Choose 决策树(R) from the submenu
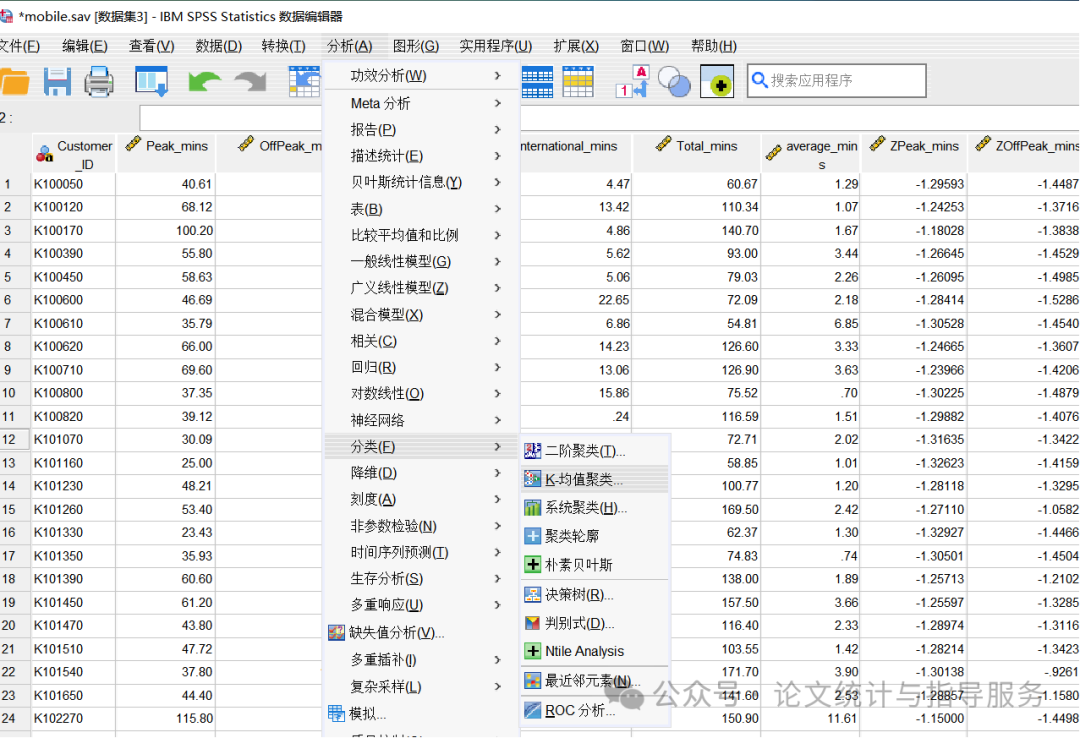 pyautogui.click(x=595, y=595)
